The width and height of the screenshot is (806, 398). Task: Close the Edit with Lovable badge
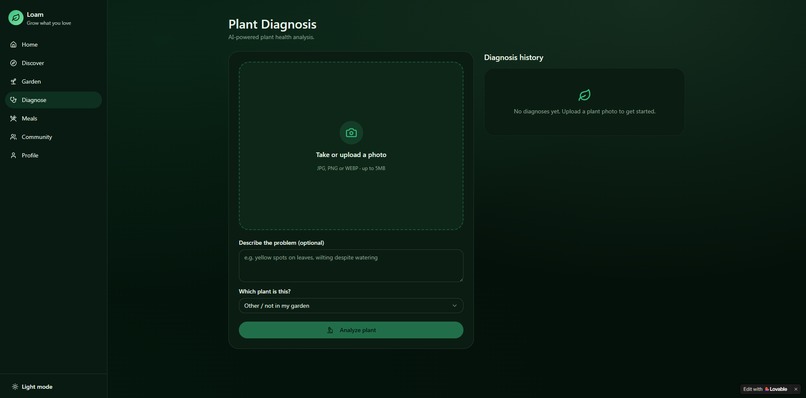tap(796, 389)
